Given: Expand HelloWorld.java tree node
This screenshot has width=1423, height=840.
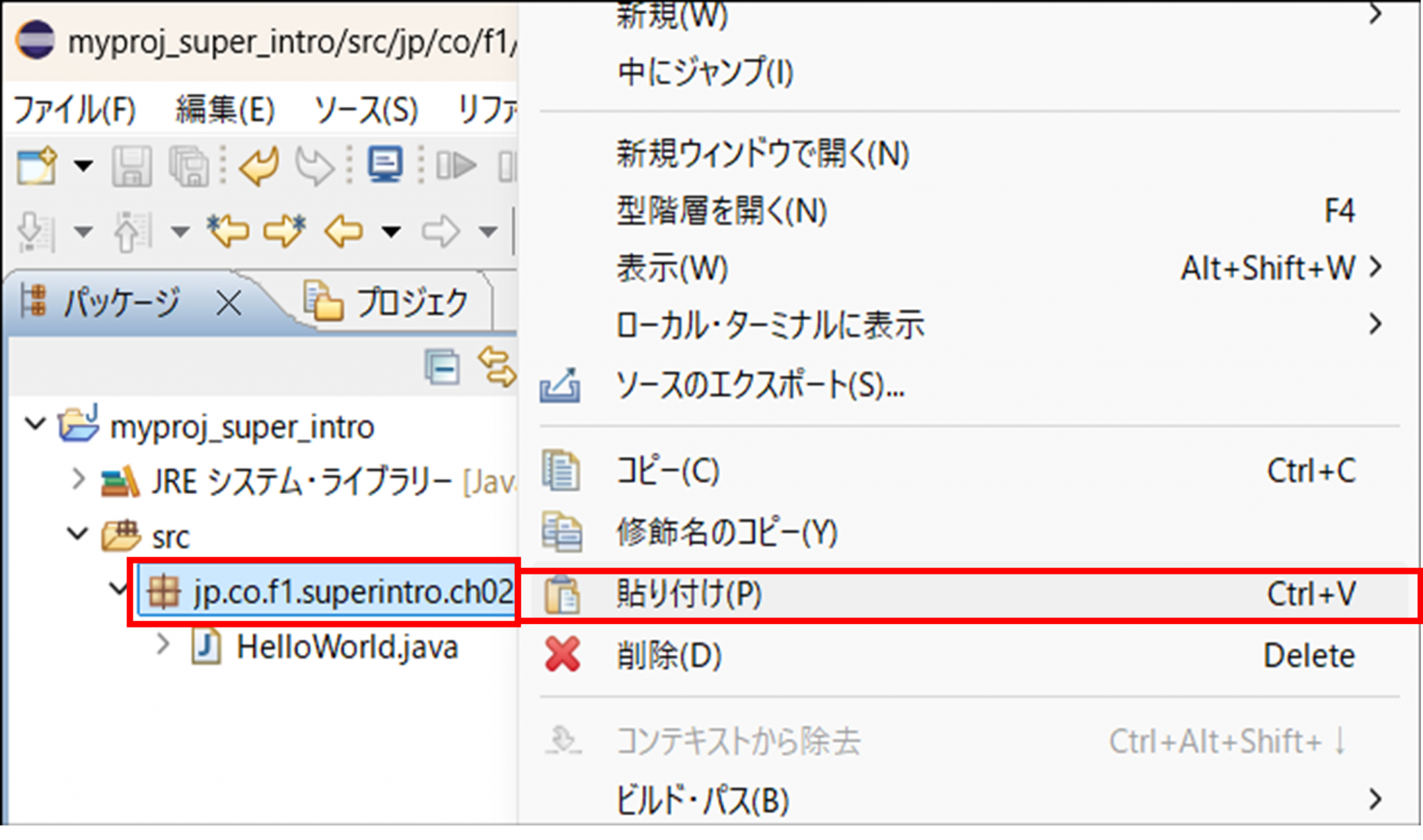Looking at the screenshot, I should (163, 645).
